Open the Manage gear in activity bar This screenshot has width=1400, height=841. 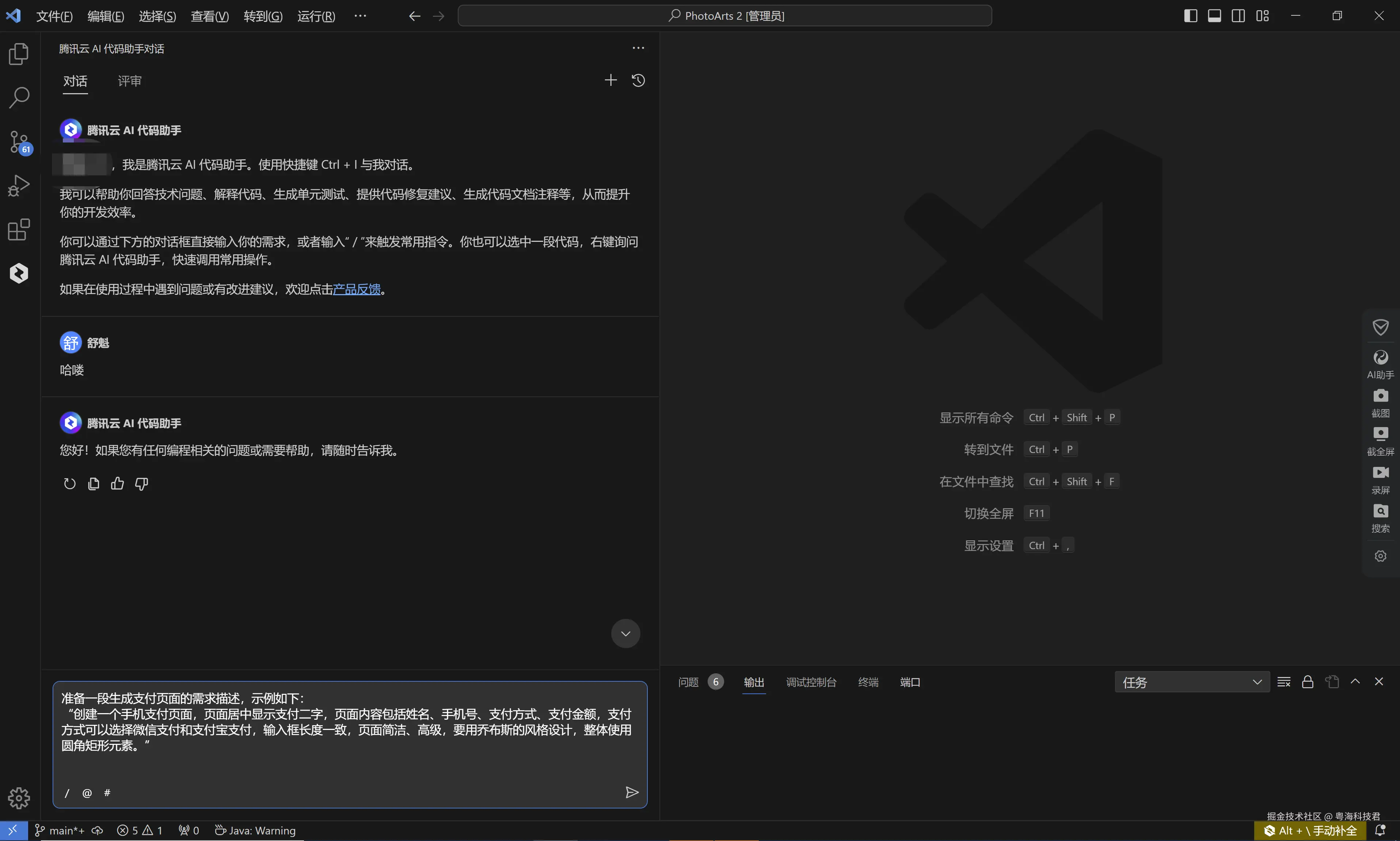(19, 798)
